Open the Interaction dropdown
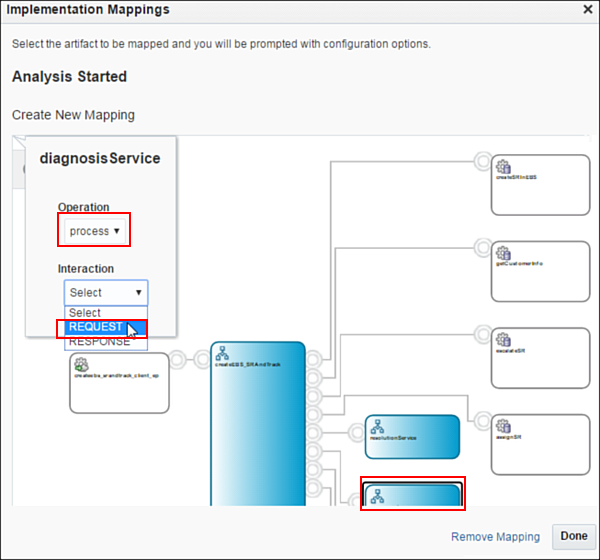 [106, 292]
